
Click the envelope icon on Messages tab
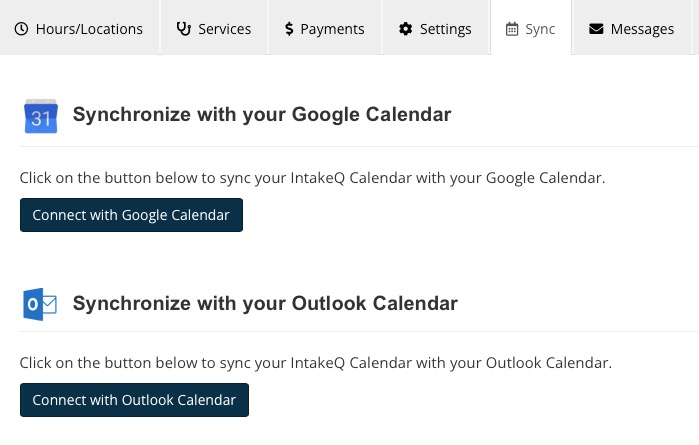pos(596,29)
